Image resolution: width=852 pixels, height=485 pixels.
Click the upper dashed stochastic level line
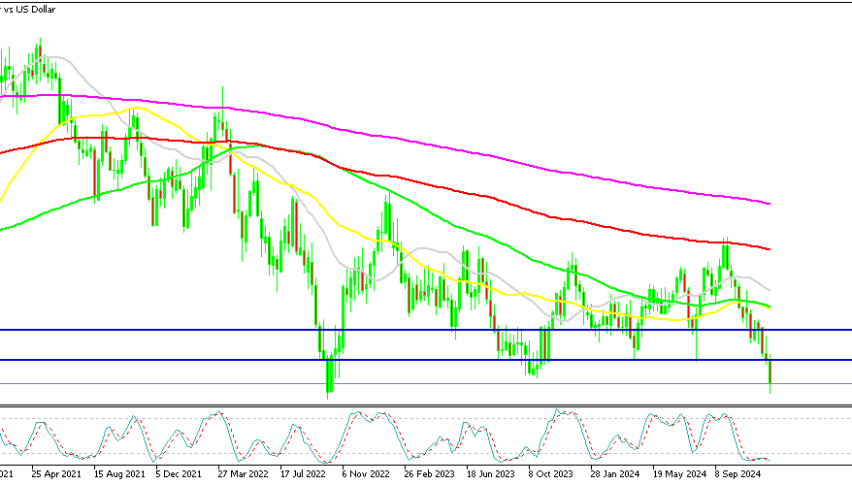(426, 418)
